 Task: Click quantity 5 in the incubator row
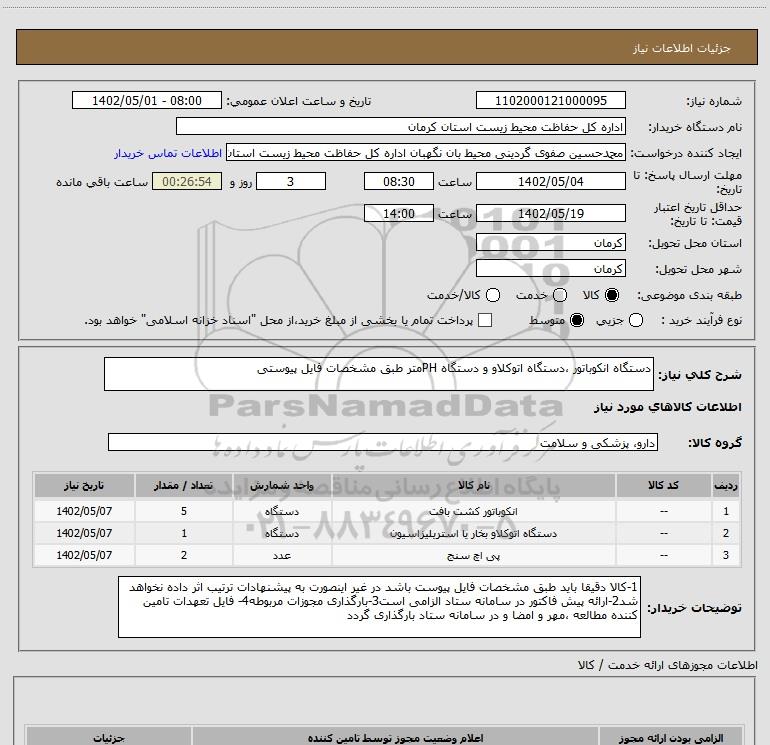pyautogui.click(x=184, y=511)
